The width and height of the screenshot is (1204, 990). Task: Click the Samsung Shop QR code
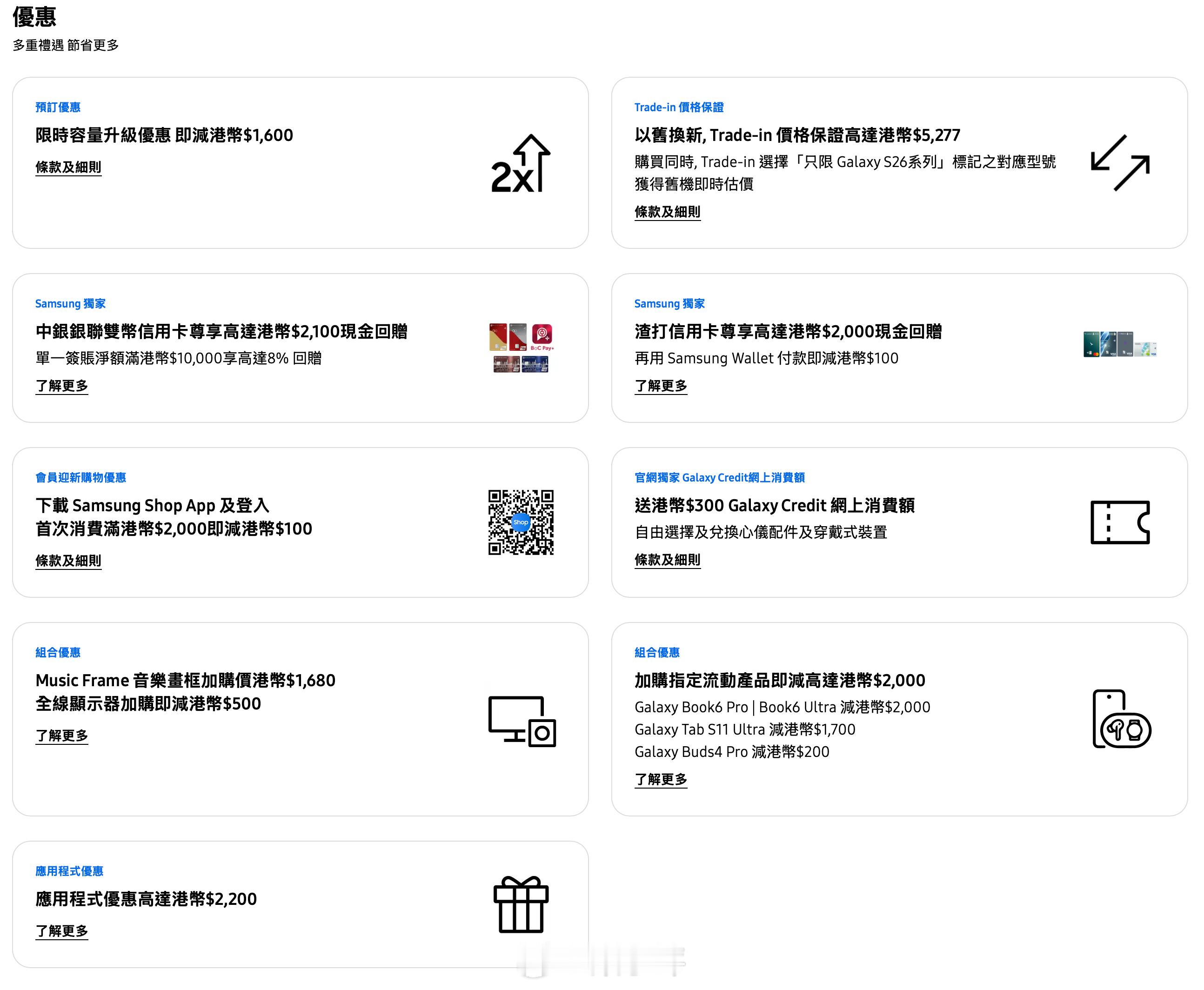tap(521, 522)
